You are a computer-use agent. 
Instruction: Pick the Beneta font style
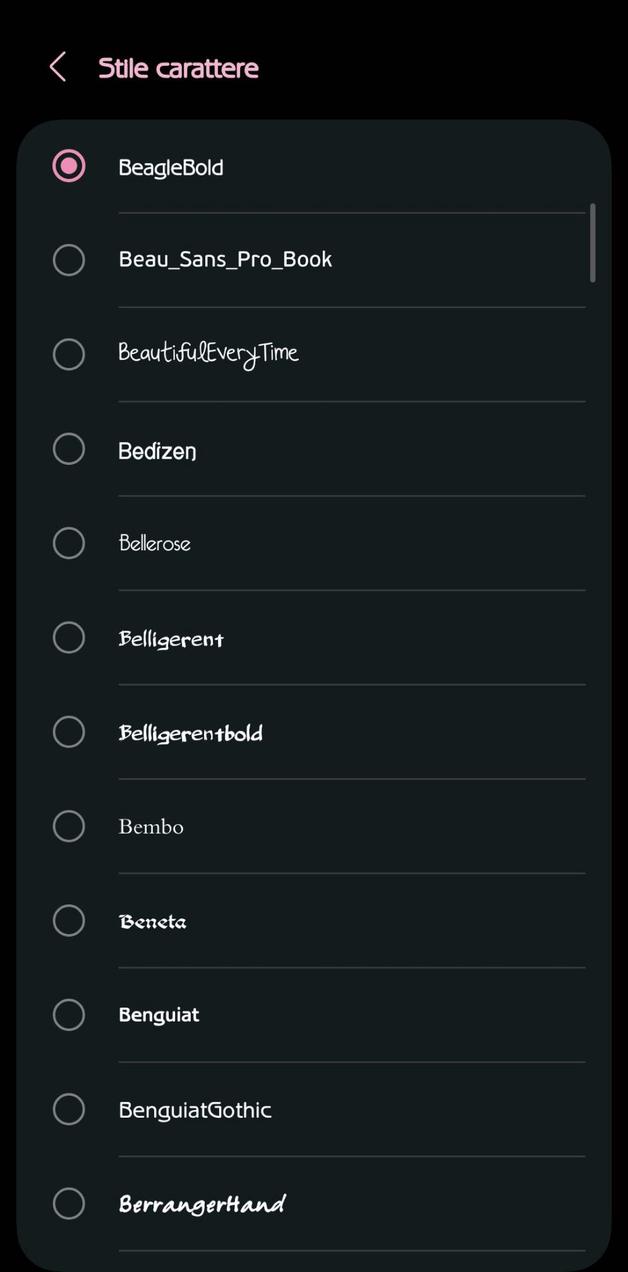[68, 920]
